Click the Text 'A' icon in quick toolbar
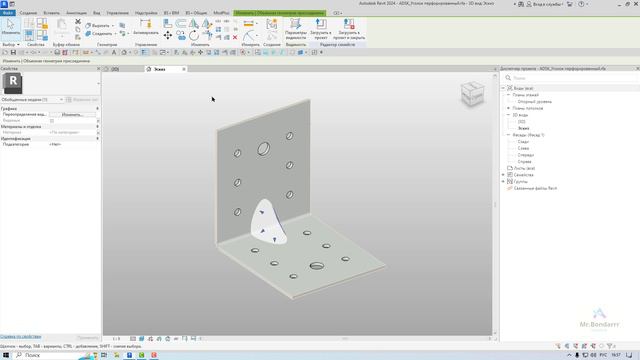This screenshot has height=360, width=640. pos(114,52)
